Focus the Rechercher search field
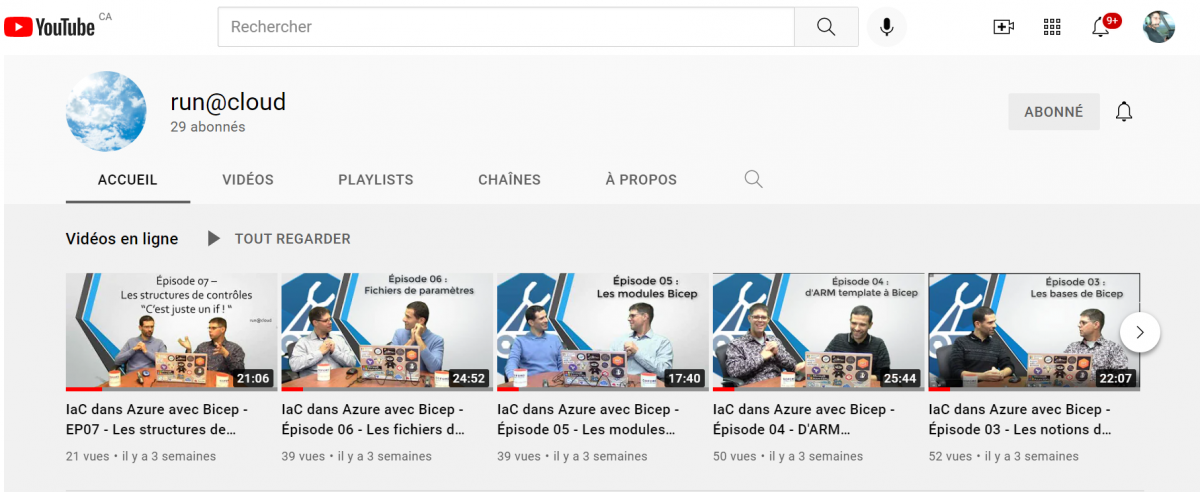This screenshot has height=492, width=1200. point(506,27)
